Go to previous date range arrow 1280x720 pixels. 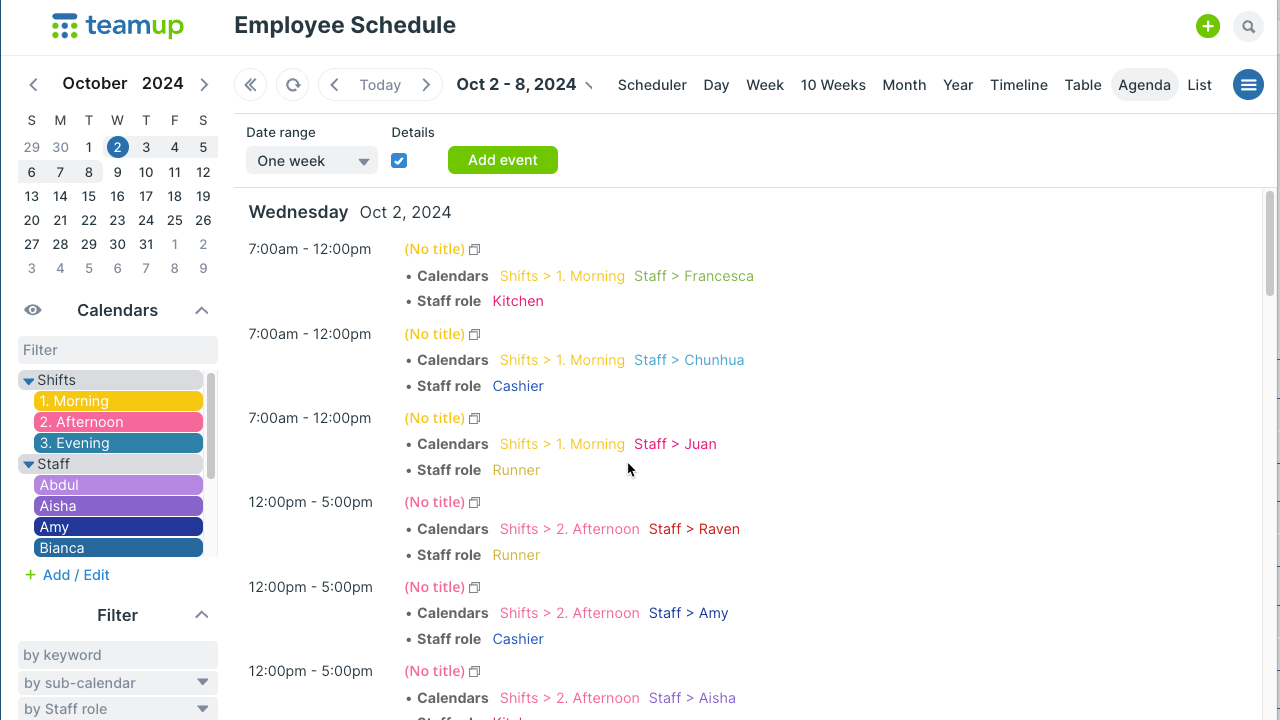[x=335, y=85]
